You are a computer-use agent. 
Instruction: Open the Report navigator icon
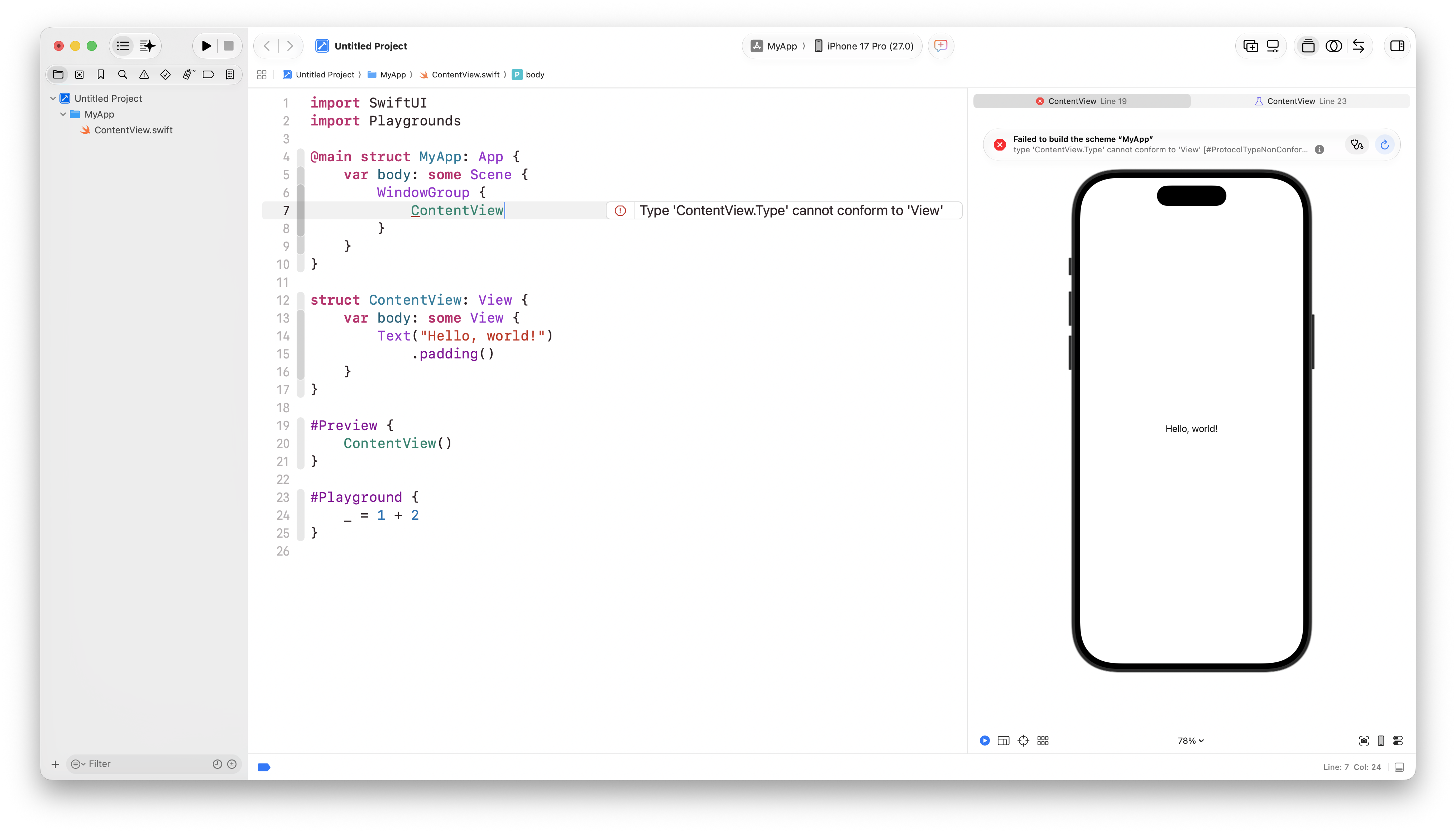click(x=230, y=75)
